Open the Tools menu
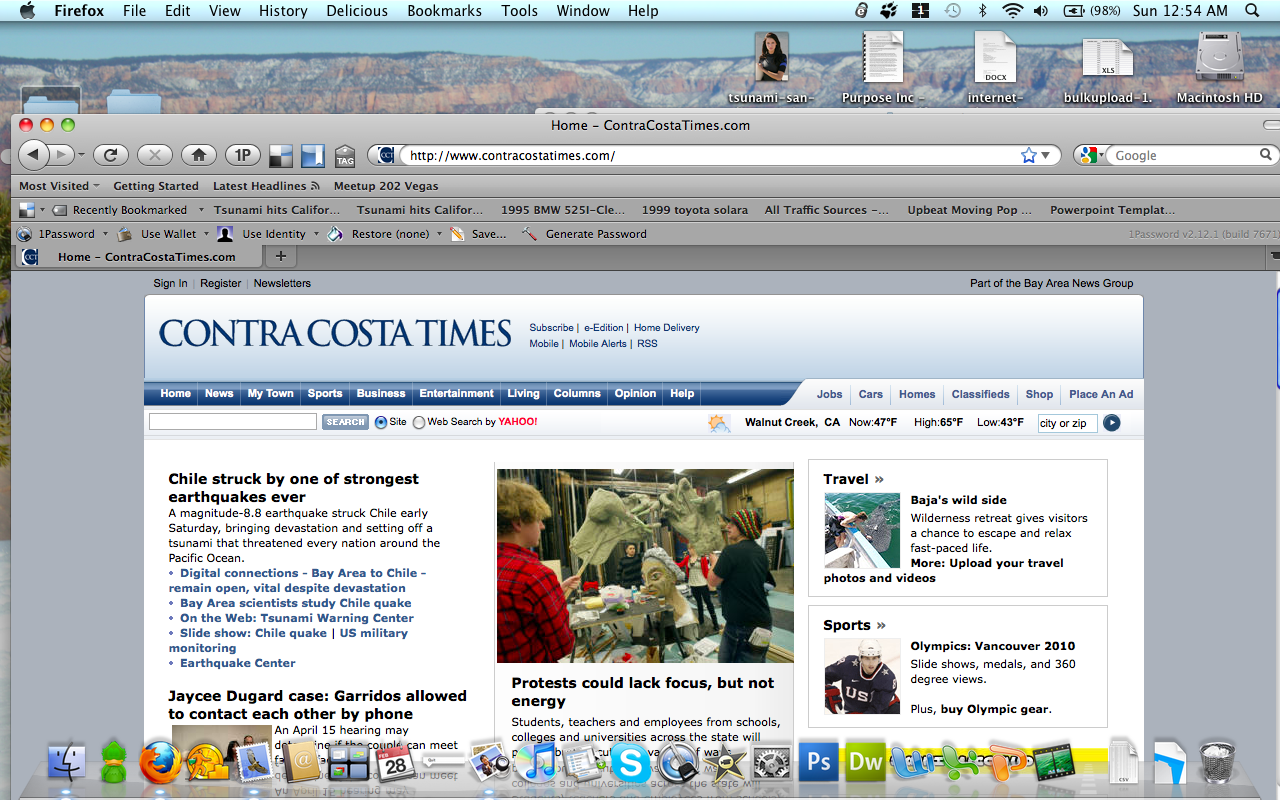Screen dimensions: 1280x800 519,11
